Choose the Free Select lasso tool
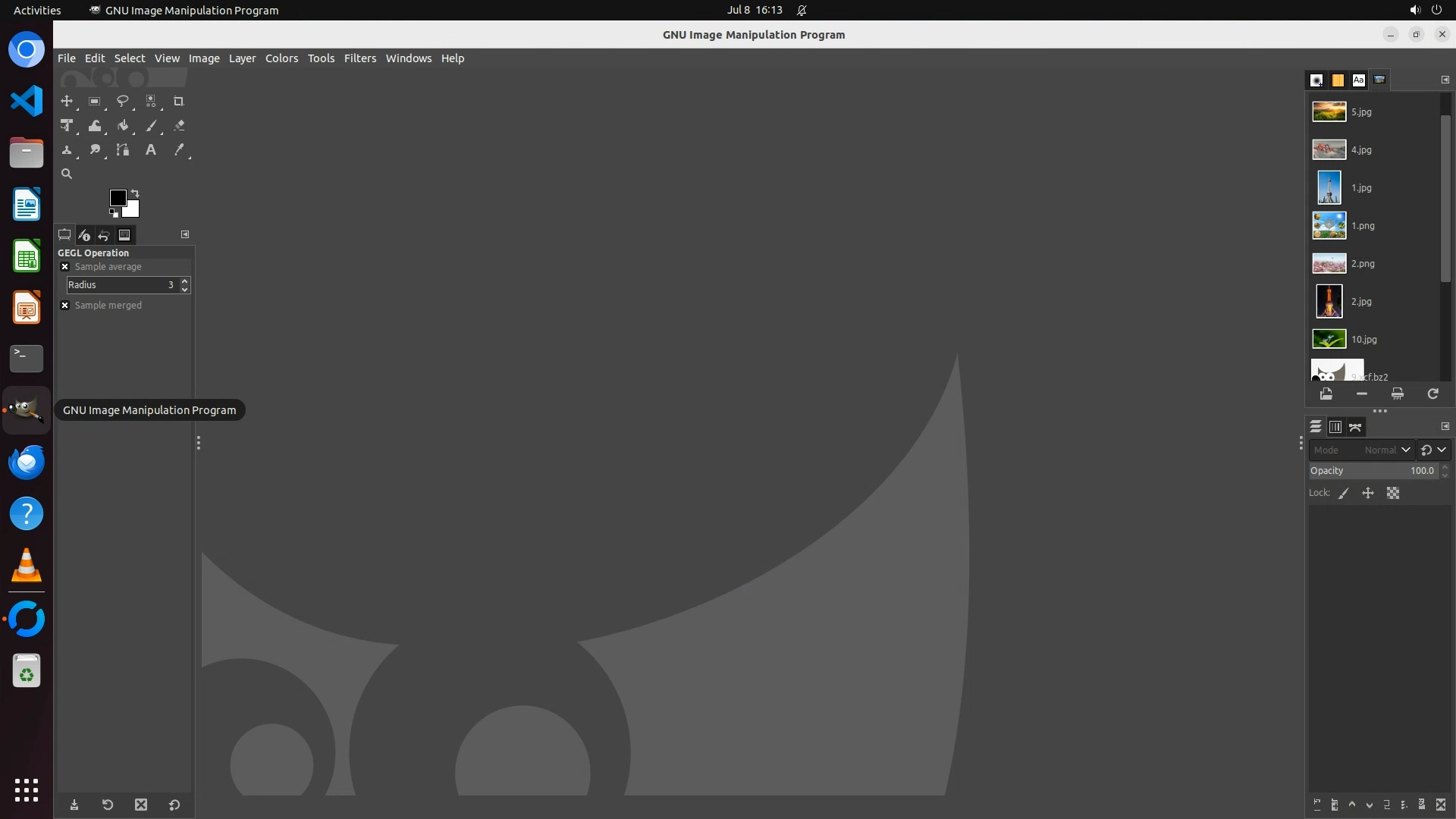Screen dimensions: 1456x819 pos(122,101)
